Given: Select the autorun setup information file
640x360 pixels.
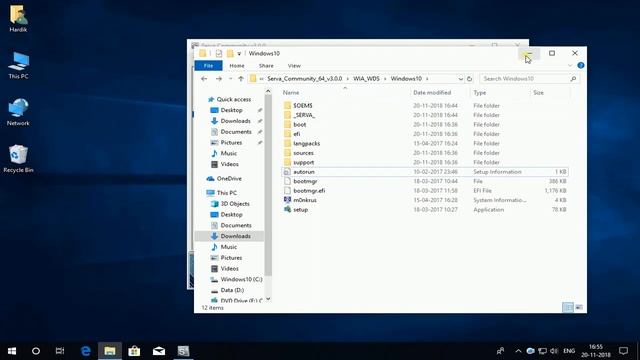Looking at the screenshot, I should tap(424, 172).
